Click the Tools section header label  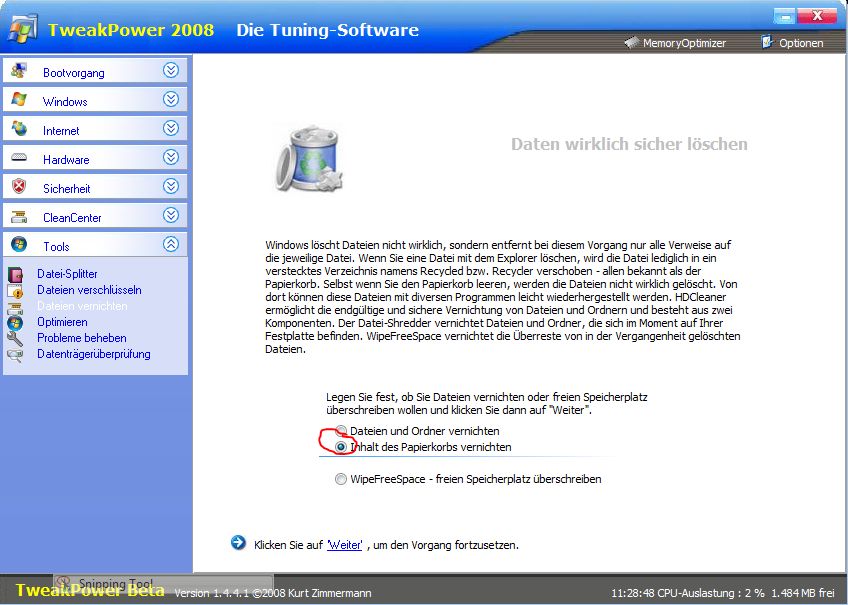coord(56,247)
